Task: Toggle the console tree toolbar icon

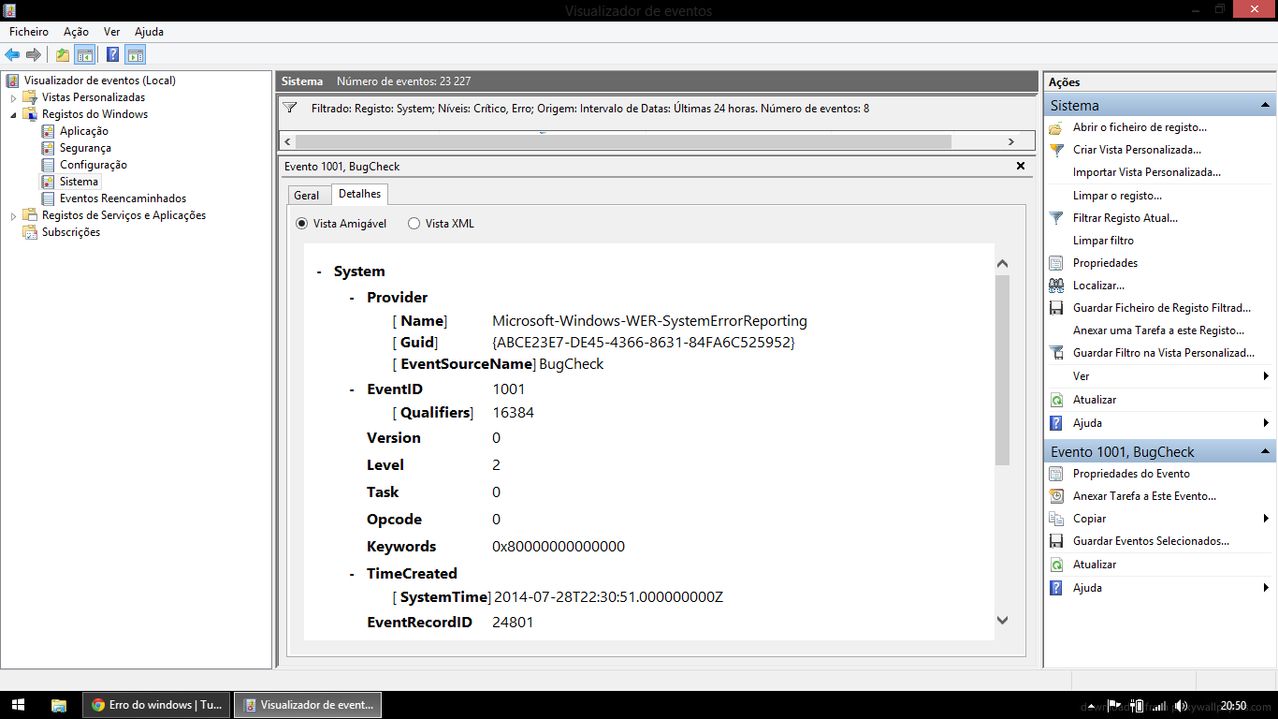Action: [x=85, y=55]
